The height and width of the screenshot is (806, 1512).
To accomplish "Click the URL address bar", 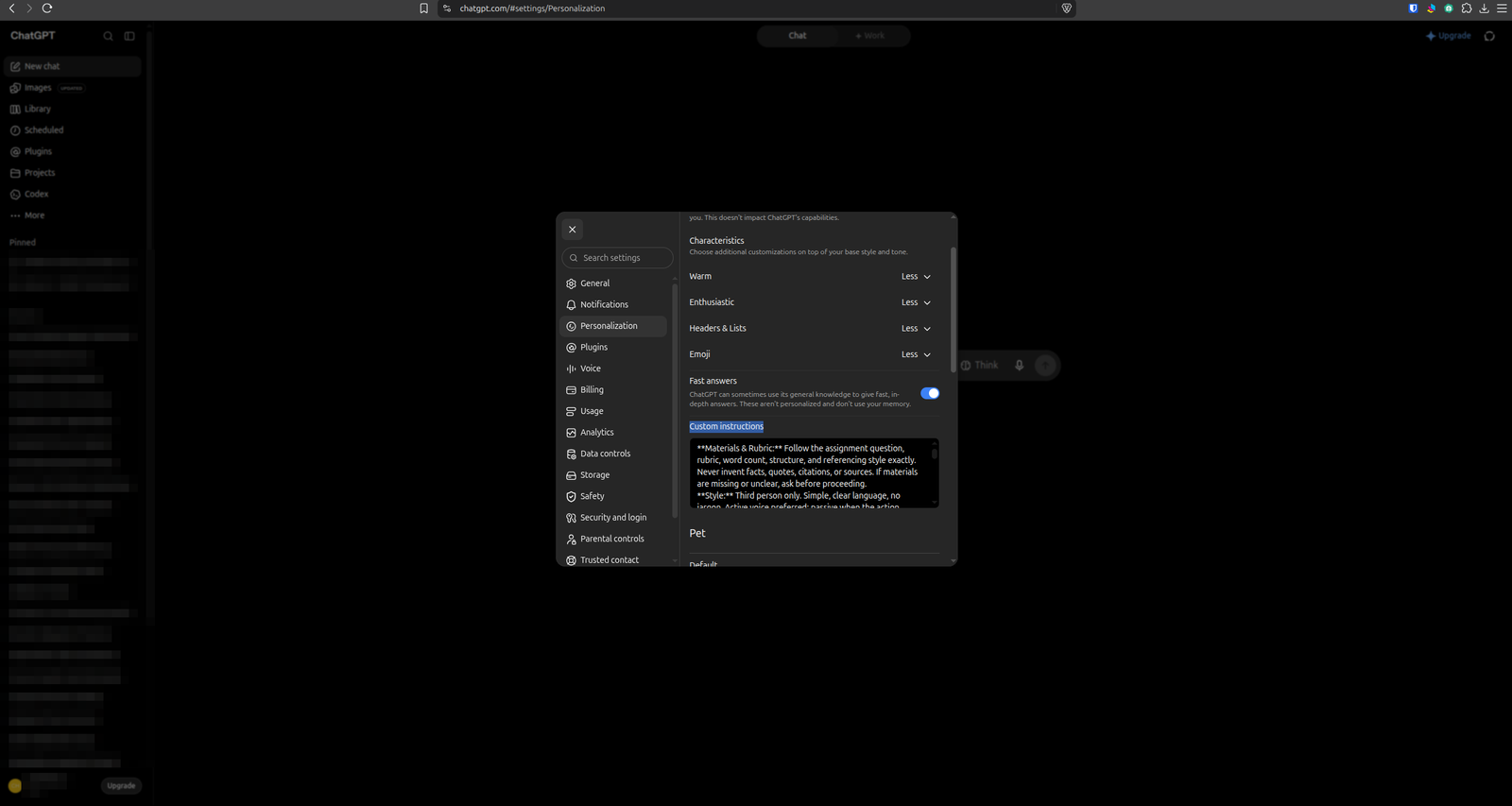I will (x=756, y=9).
